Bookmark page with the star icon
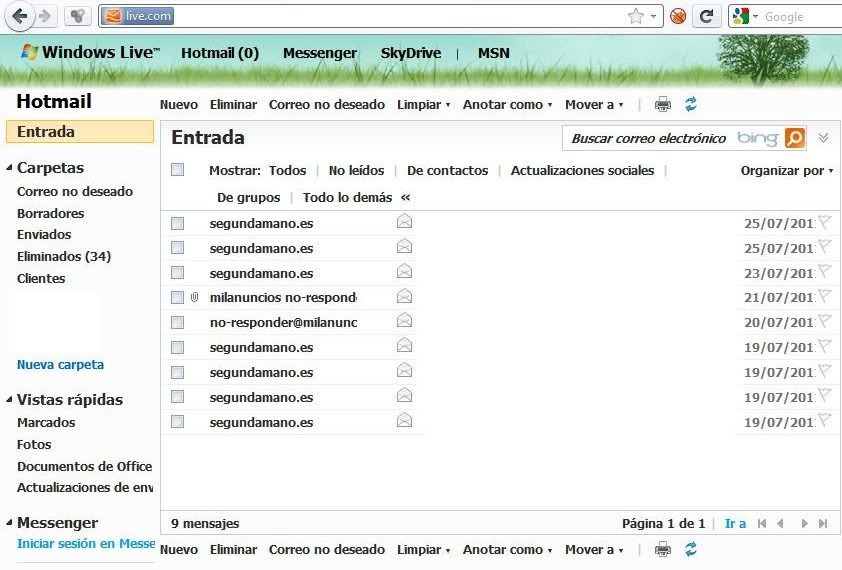 pyautogui.click(x=636, y=16)
